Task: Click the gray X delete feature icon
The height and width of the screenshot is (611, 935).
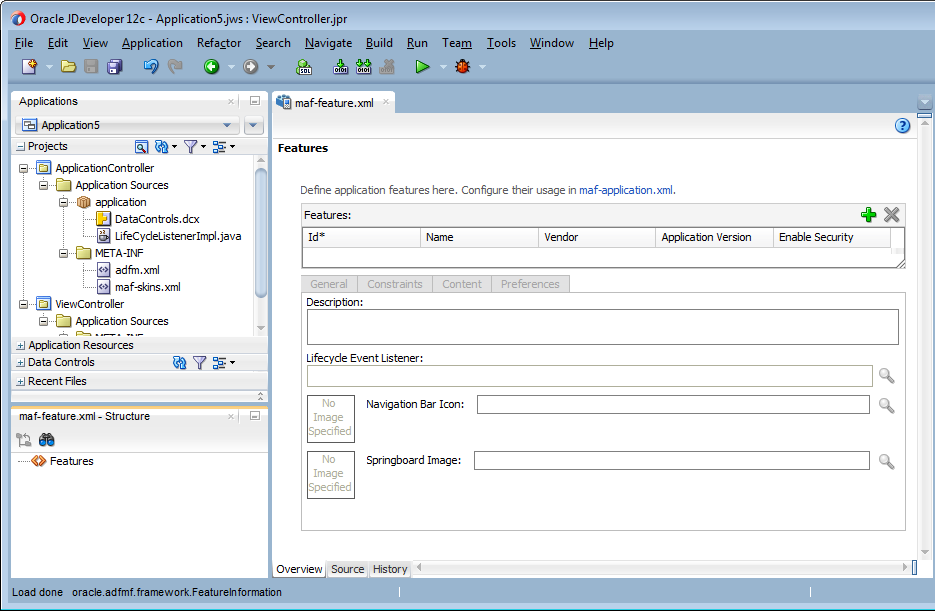Action: coord(892,215)
